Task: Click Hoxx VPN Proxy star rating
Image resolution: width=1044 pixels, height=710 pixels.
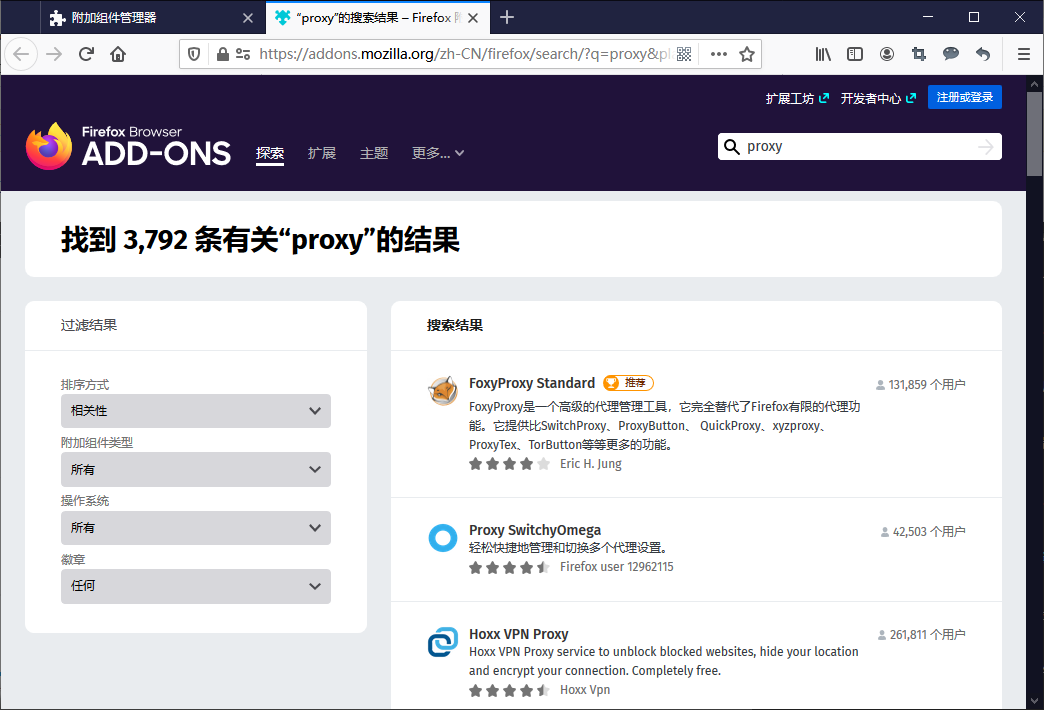Action: pos(509,691)
